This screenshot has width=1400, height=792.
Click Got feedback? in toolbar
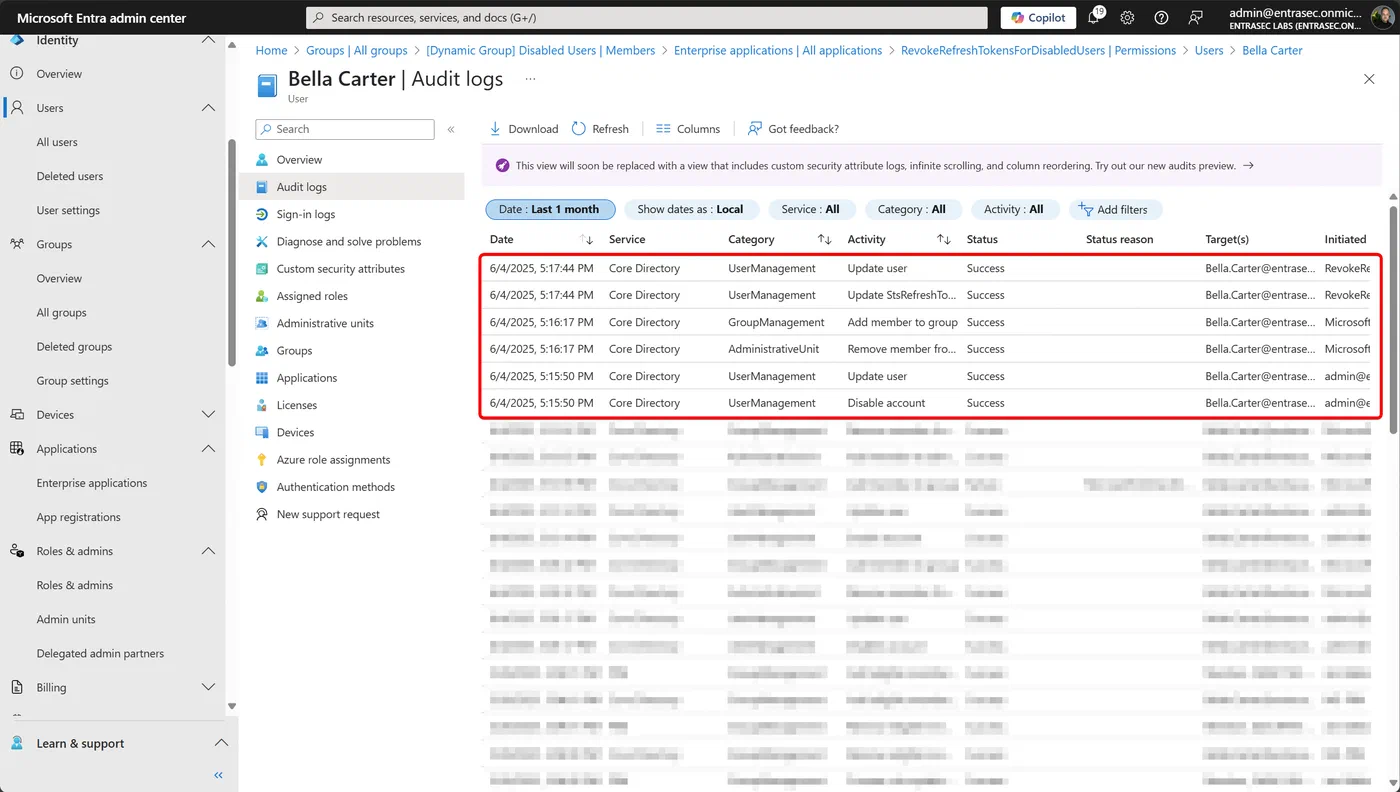tap(793, 129)
